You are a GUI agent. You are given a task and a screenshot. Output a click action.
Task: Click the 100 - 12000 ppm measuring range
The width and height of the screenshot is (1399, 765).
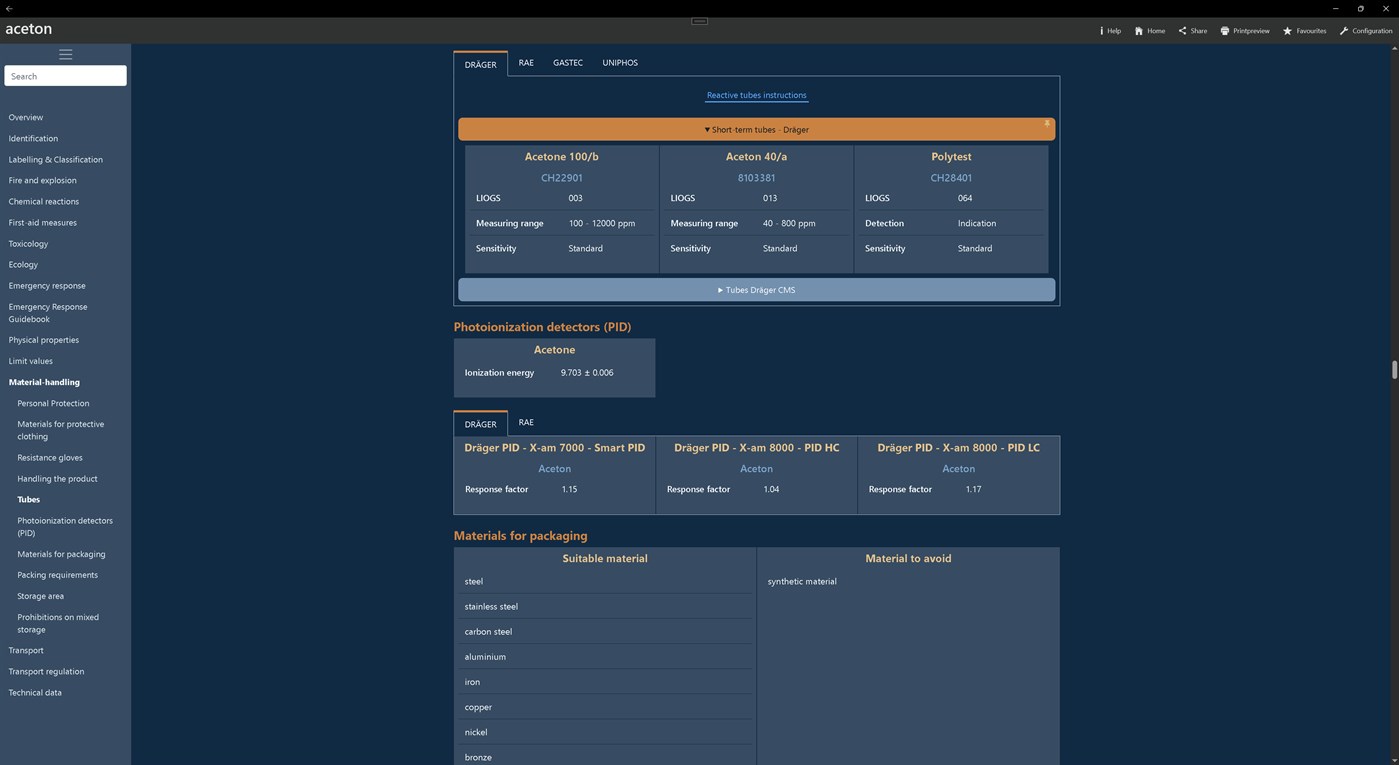pyautogui.click(x=602, y=223)
